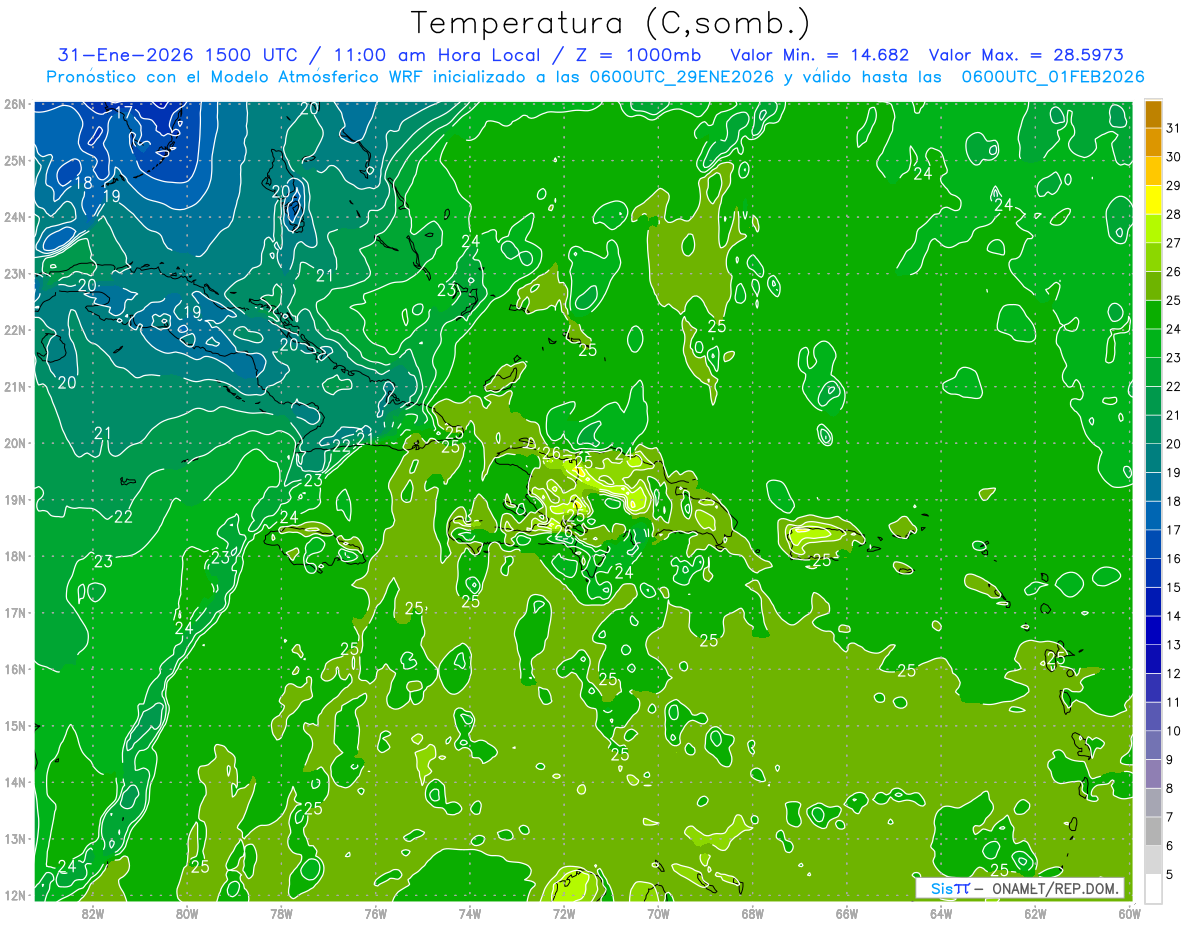The image size is (1200, 927).
Task: Select the colorbar legend value "14"
Action: click(1174, 616)
